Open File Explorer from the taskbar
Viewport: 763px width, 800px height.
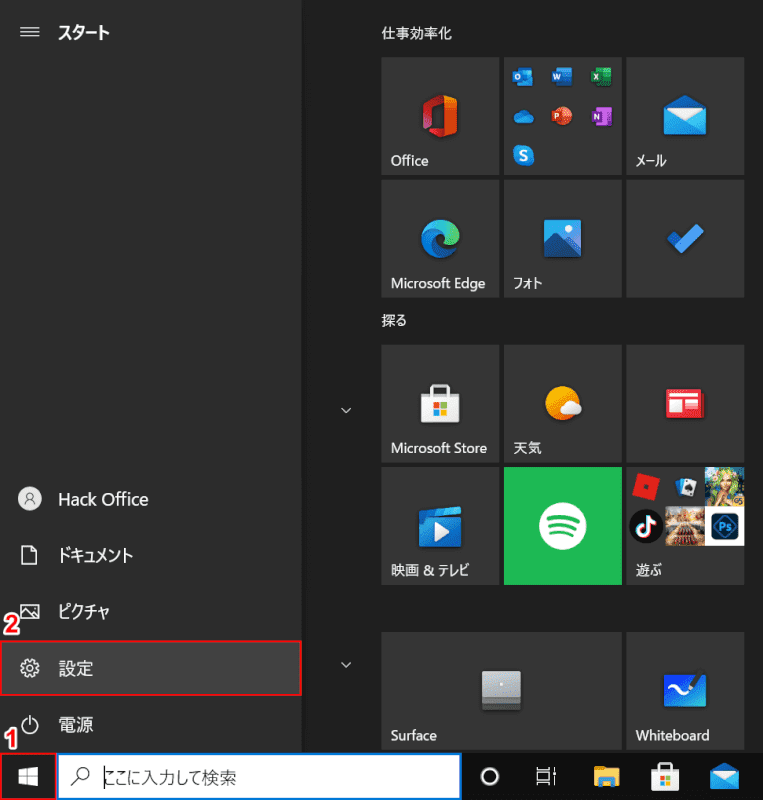click(x=606, y=777)
